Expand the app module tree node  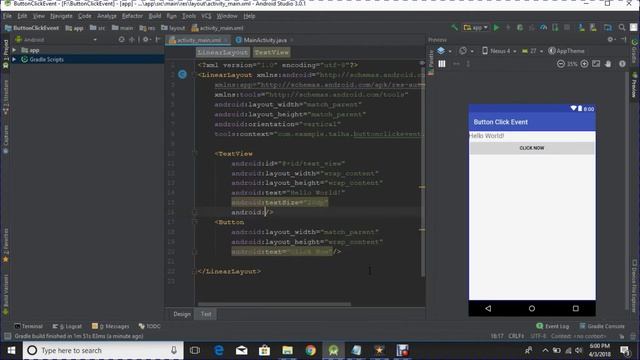tap(14, 50)
